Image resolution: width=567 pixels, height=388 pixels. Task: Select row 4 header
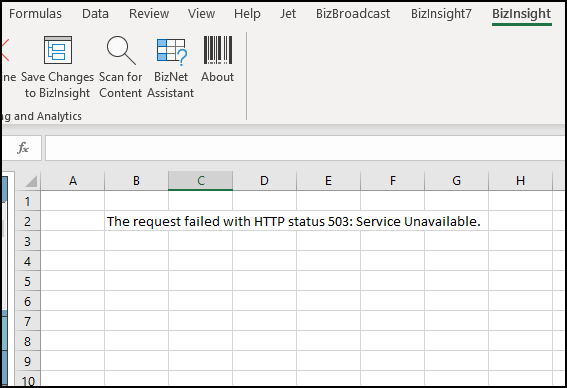[27, 261]
